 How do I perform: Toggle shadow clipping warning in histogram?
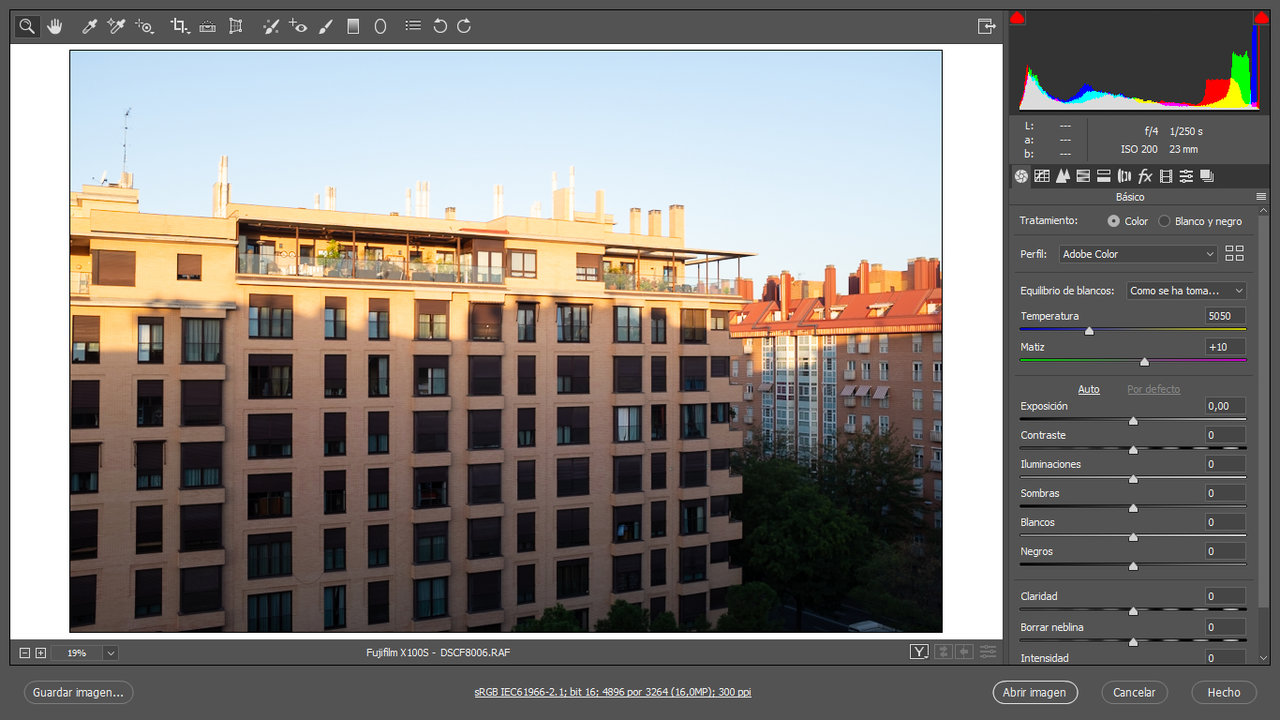[1017, 18]
